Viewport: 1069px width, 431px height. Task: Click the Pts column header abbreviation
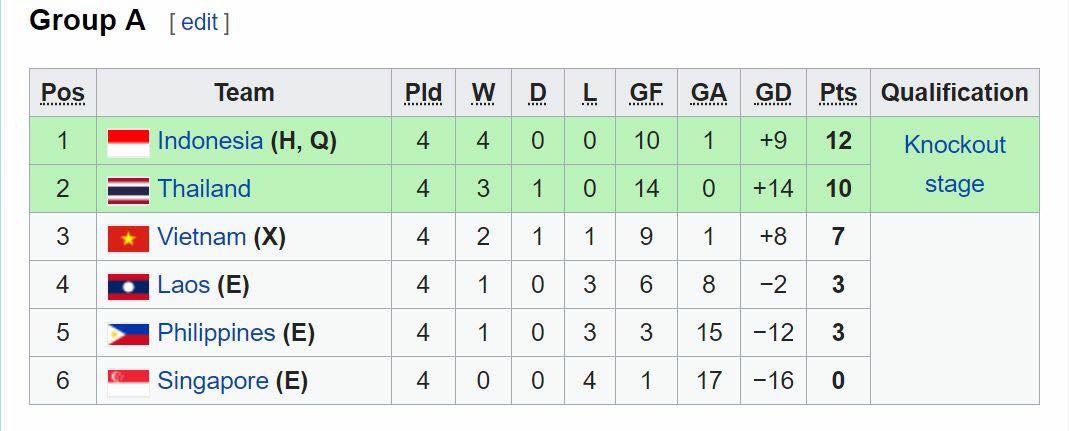pyautogui.click(x=838, y=93)
